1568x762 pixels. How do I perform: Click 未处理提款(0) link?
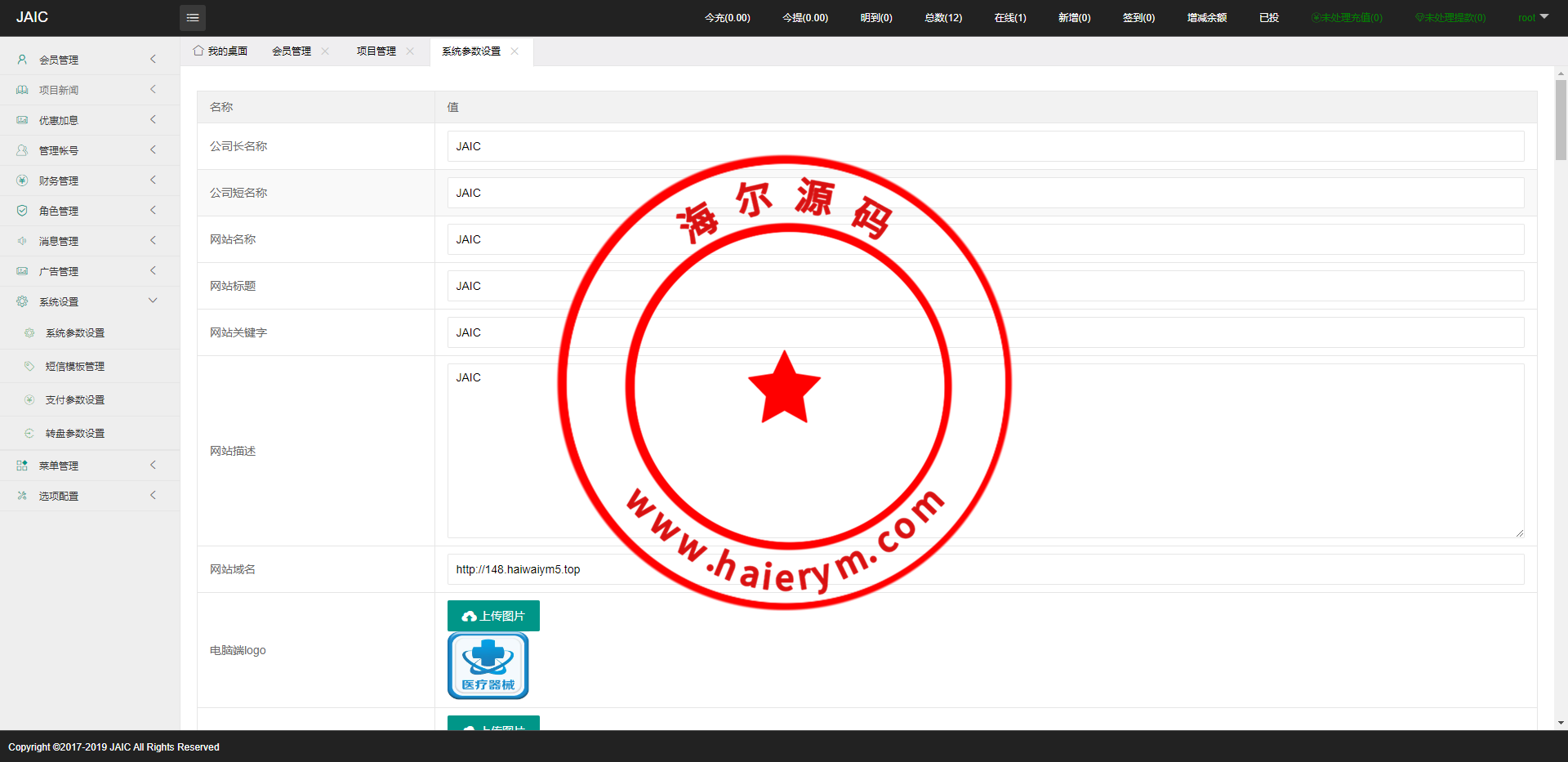[1450, 17]
